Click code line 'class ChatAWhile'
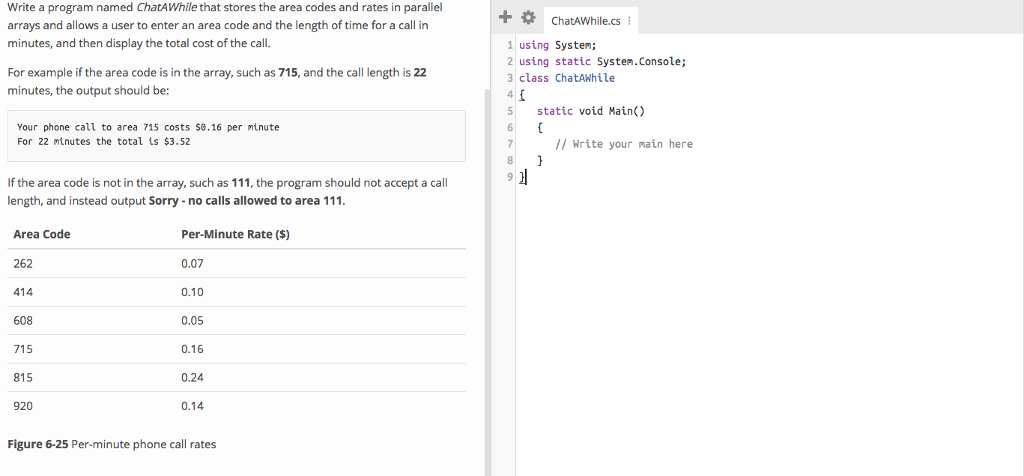This screenshot has width=1024, height=476. 566,78
